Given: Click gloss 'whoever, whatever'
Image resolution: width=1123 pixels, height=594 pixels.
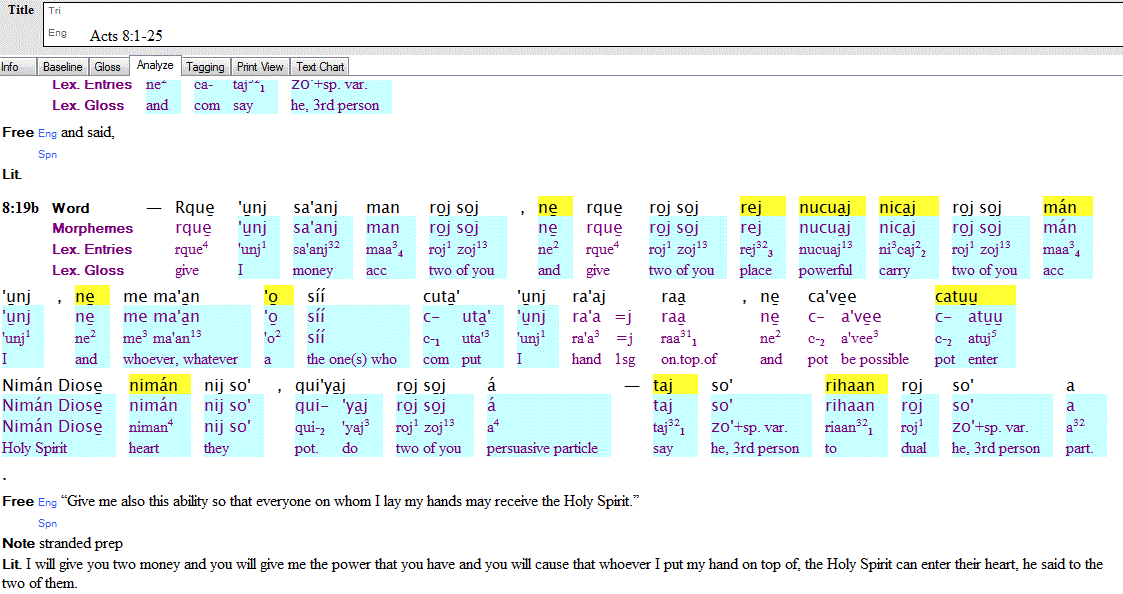Looking at the screenshot, I should [x=180, y=359].
